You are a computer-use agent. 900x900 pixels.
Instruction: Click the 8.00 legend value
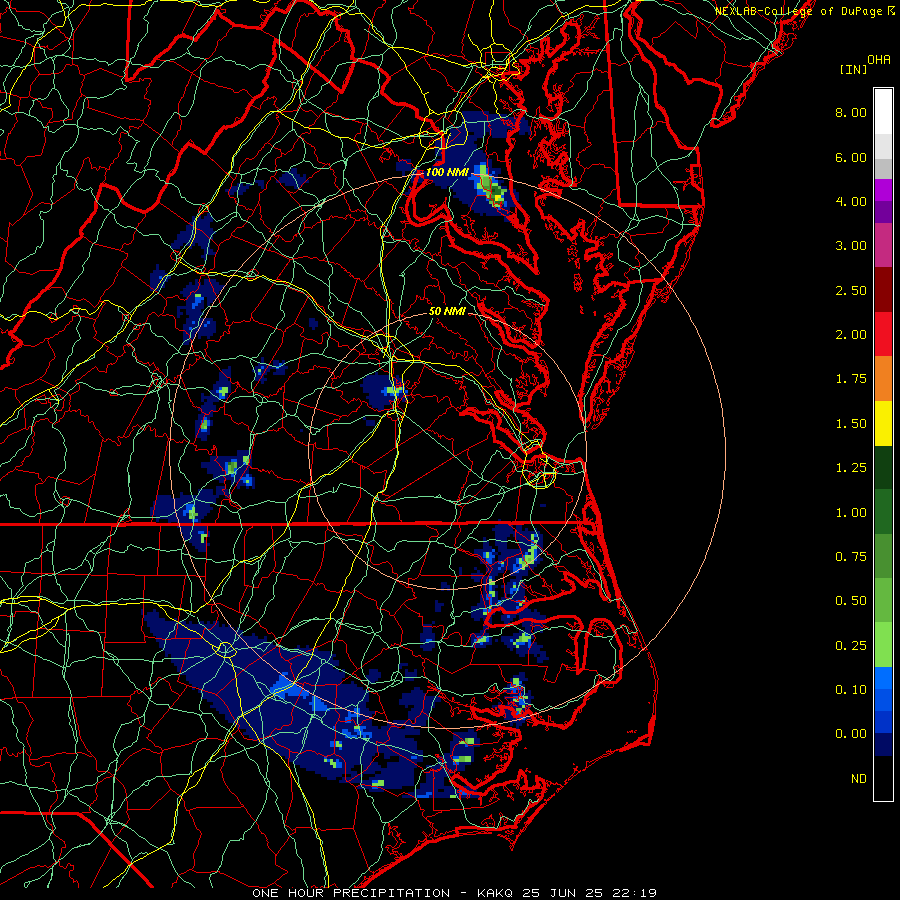click(x=851, y=112)
